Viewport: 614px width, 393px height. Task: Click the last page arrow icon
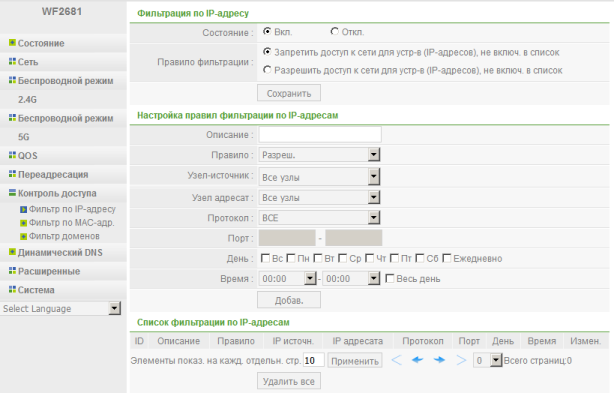[x=461, y=360]
